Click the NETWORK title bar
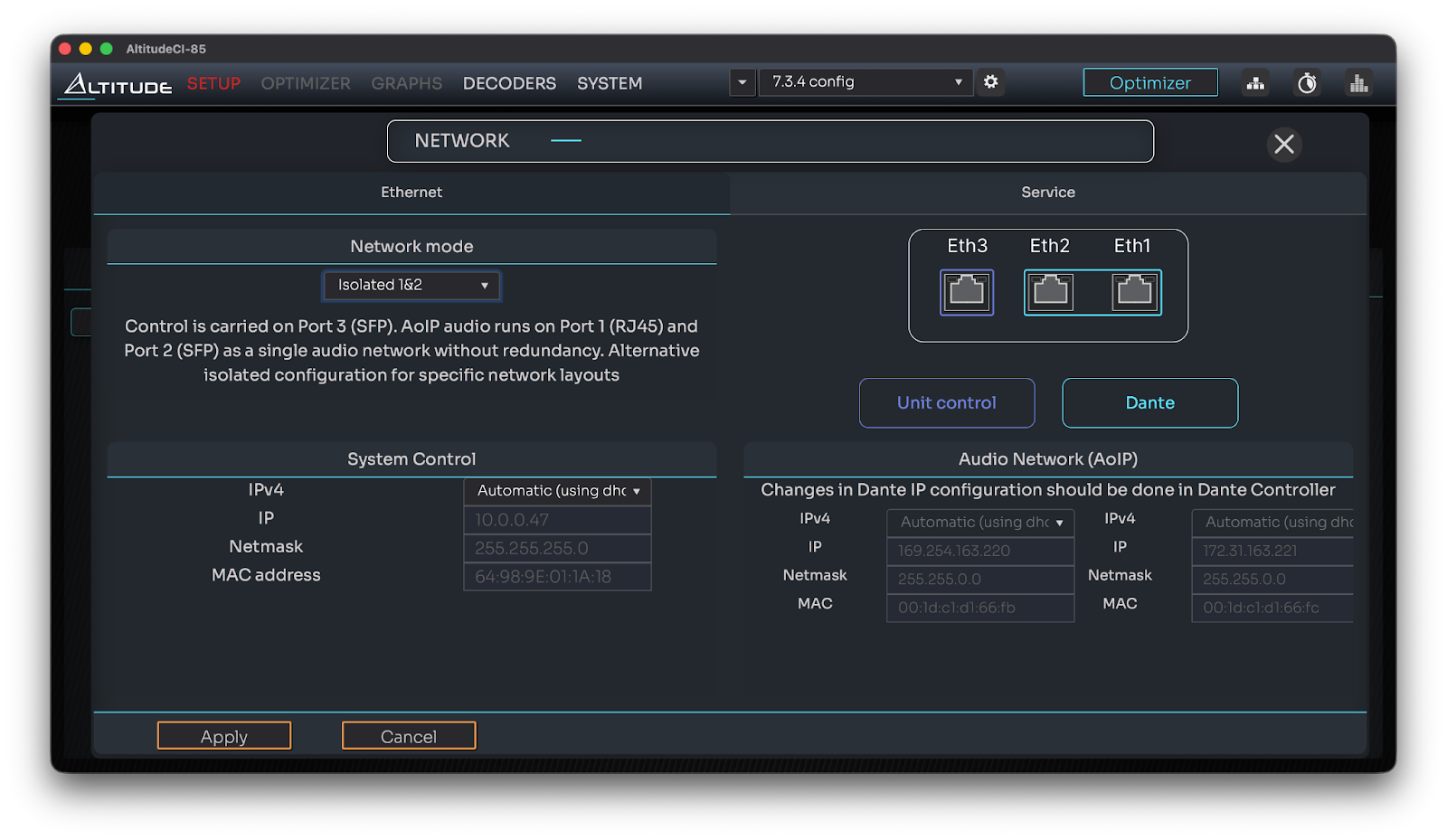 point(771,141)
